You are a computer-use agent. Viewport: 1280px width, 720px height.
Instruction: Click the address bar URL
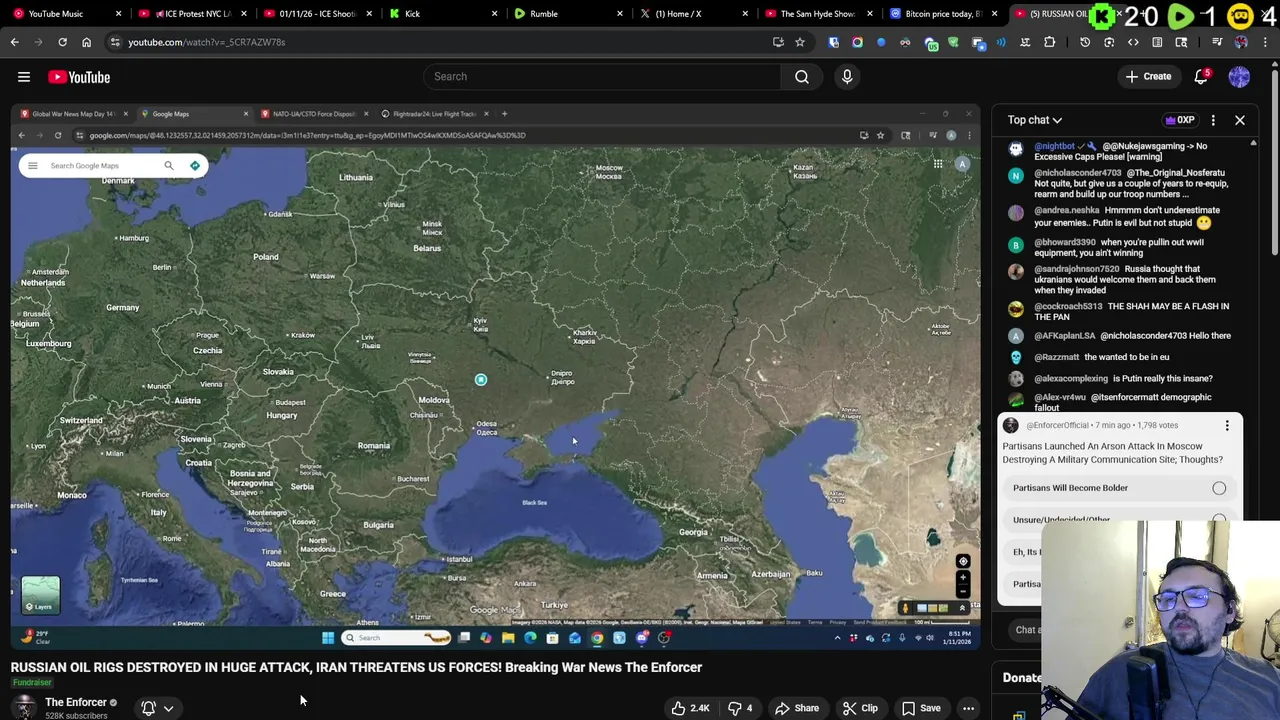coord(206,42)
